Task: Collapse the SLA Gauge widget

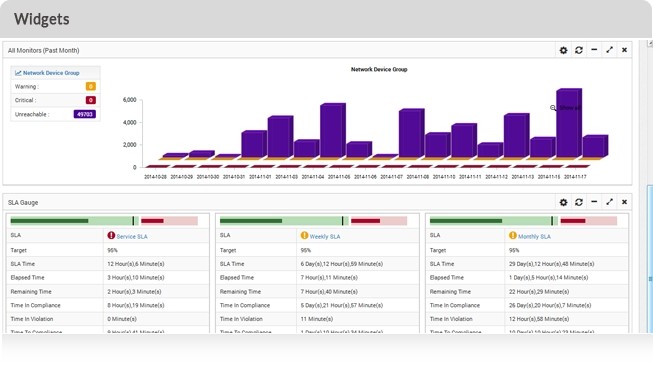Action: [594, 202]
